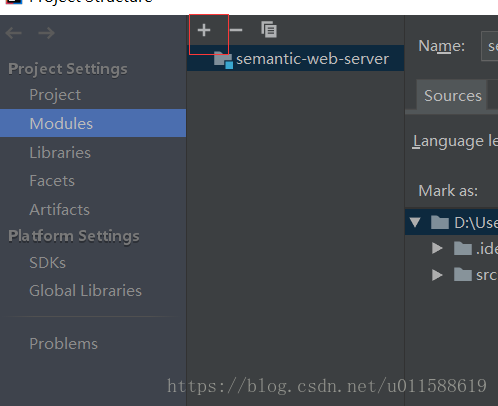This screenshot has width=498, height=406.
Task: Remove selected module with minus icon
Action: click(236, 30)
